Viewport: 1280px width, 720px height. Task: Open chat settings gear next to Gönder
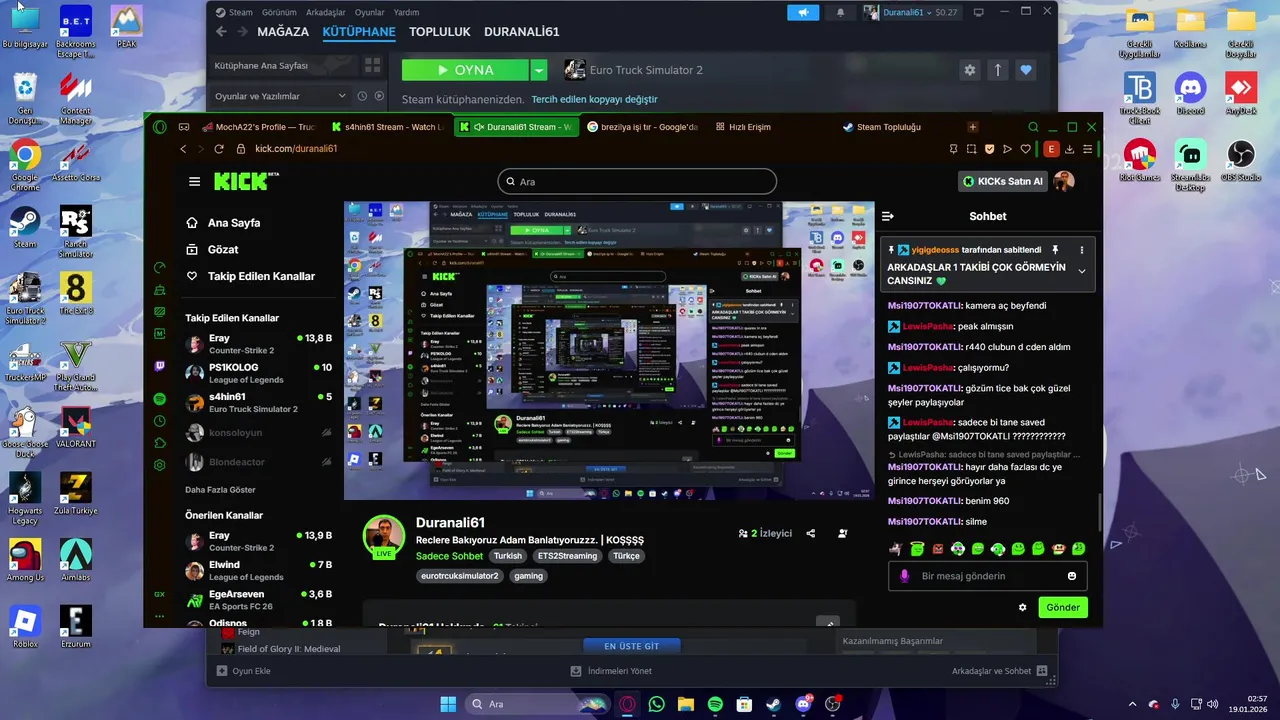1022,607
